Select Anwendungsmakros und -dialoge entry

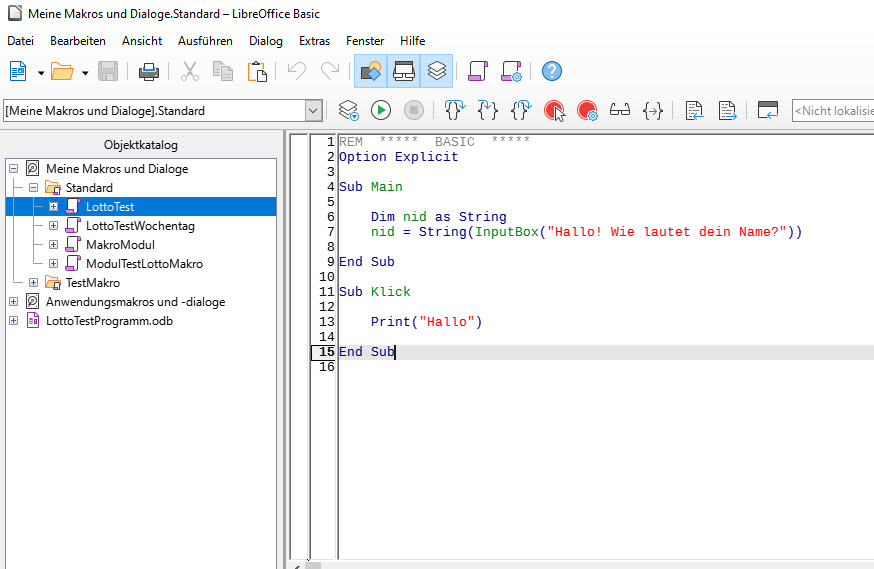pyautogui.click(x=135, y=301)
